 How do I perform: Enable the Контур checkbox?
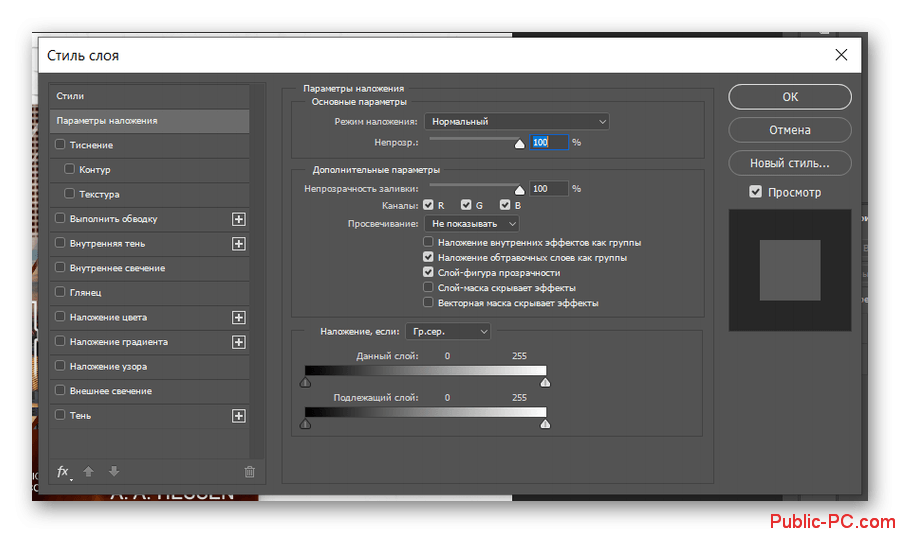(69, 169)
